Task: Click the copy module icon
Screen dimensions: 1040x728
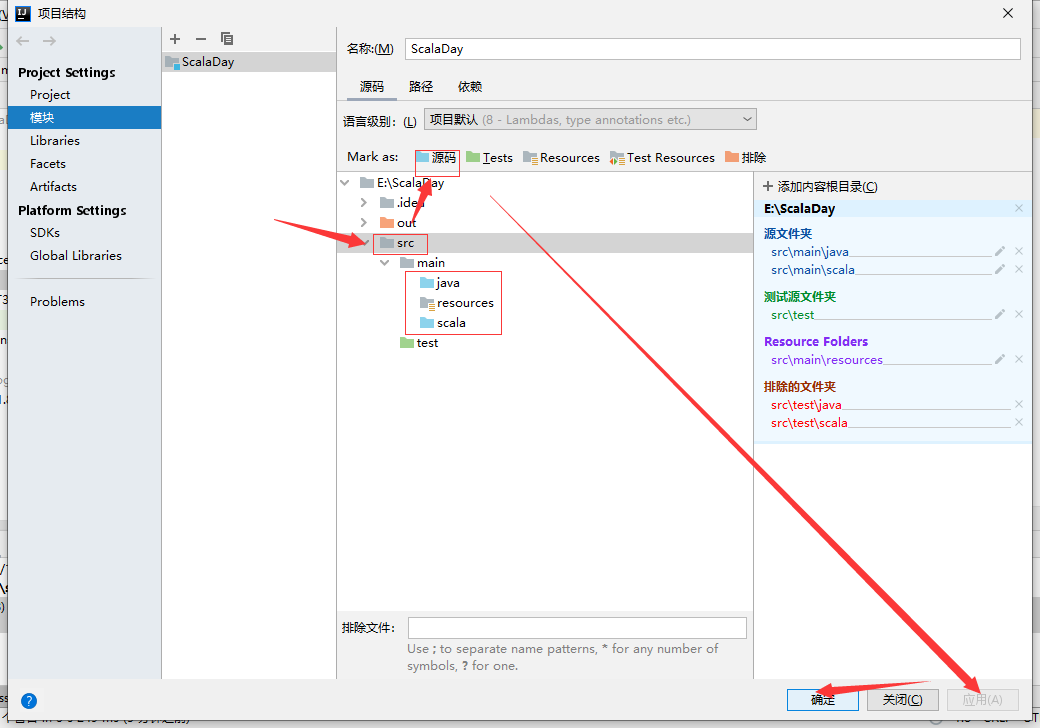Action: coord(227,39)
